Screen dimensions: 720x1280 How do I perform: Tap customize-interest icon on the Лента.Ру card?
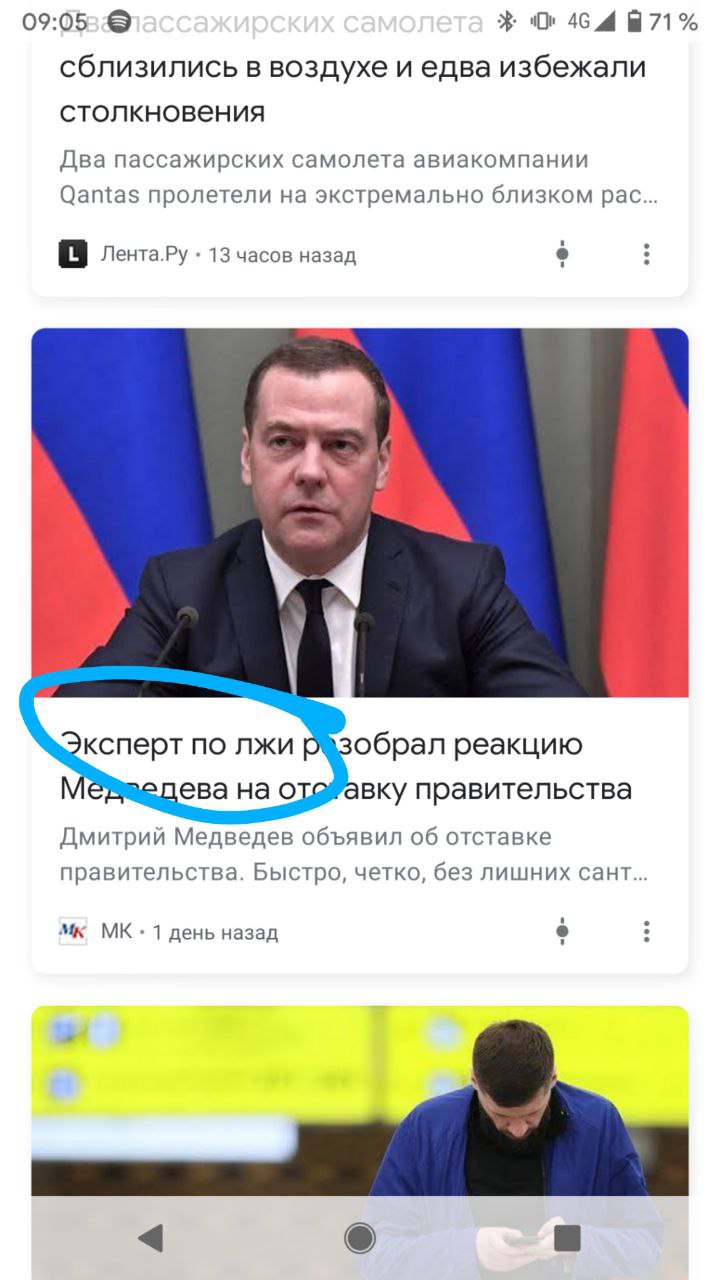click(563, 254)
